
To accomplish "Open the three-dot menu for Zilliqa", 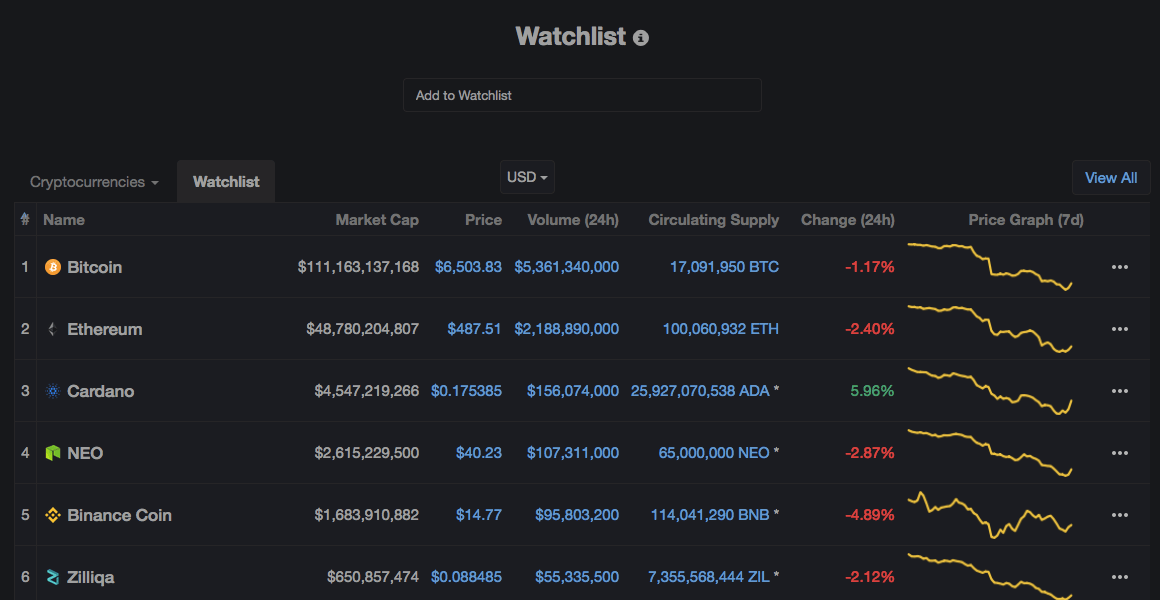I will pyautogui.click(x=1119, y=576).
